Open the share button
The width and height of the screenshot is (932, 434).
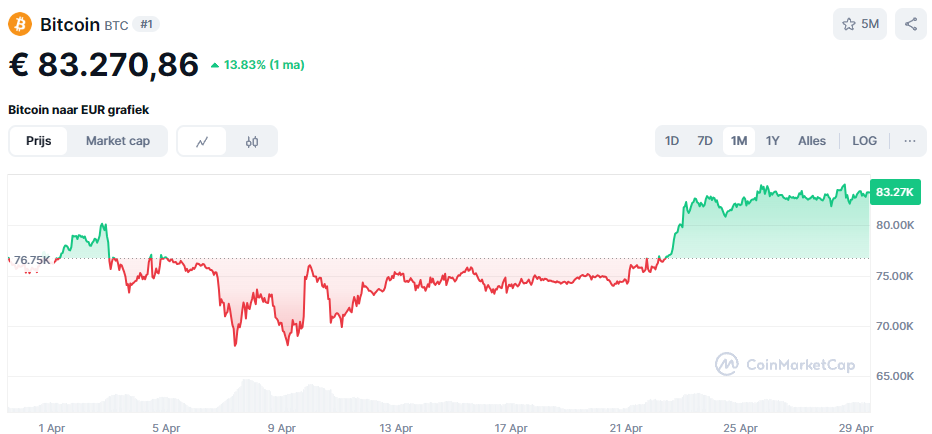pyautogui.click(x=911, y=24)
